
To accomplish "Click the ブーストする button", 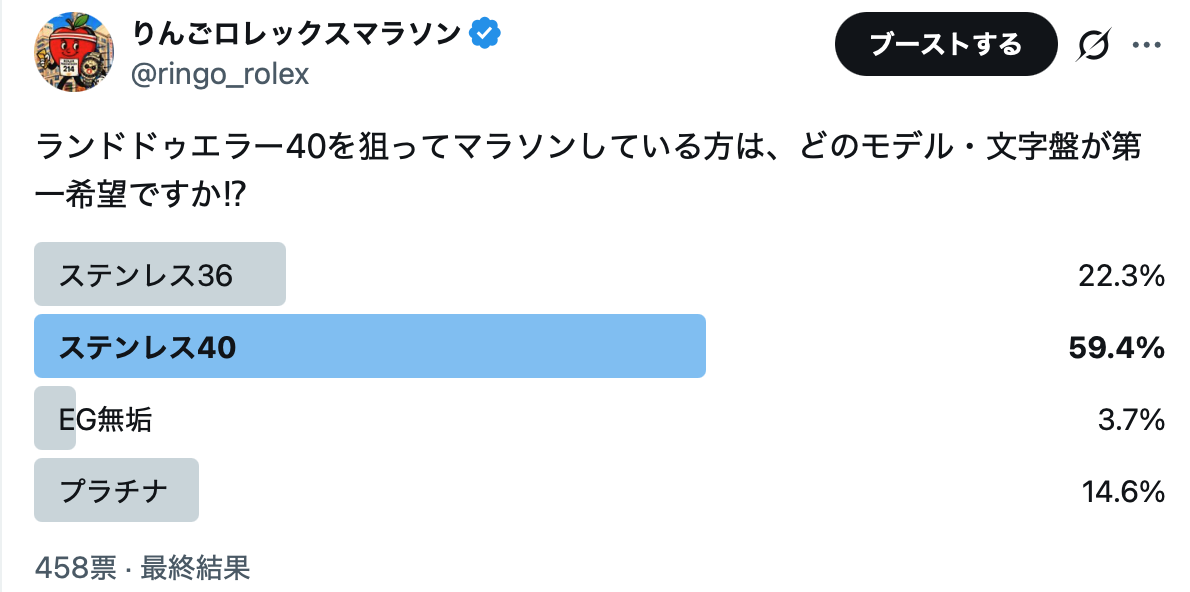I will [x=946, y=44].
